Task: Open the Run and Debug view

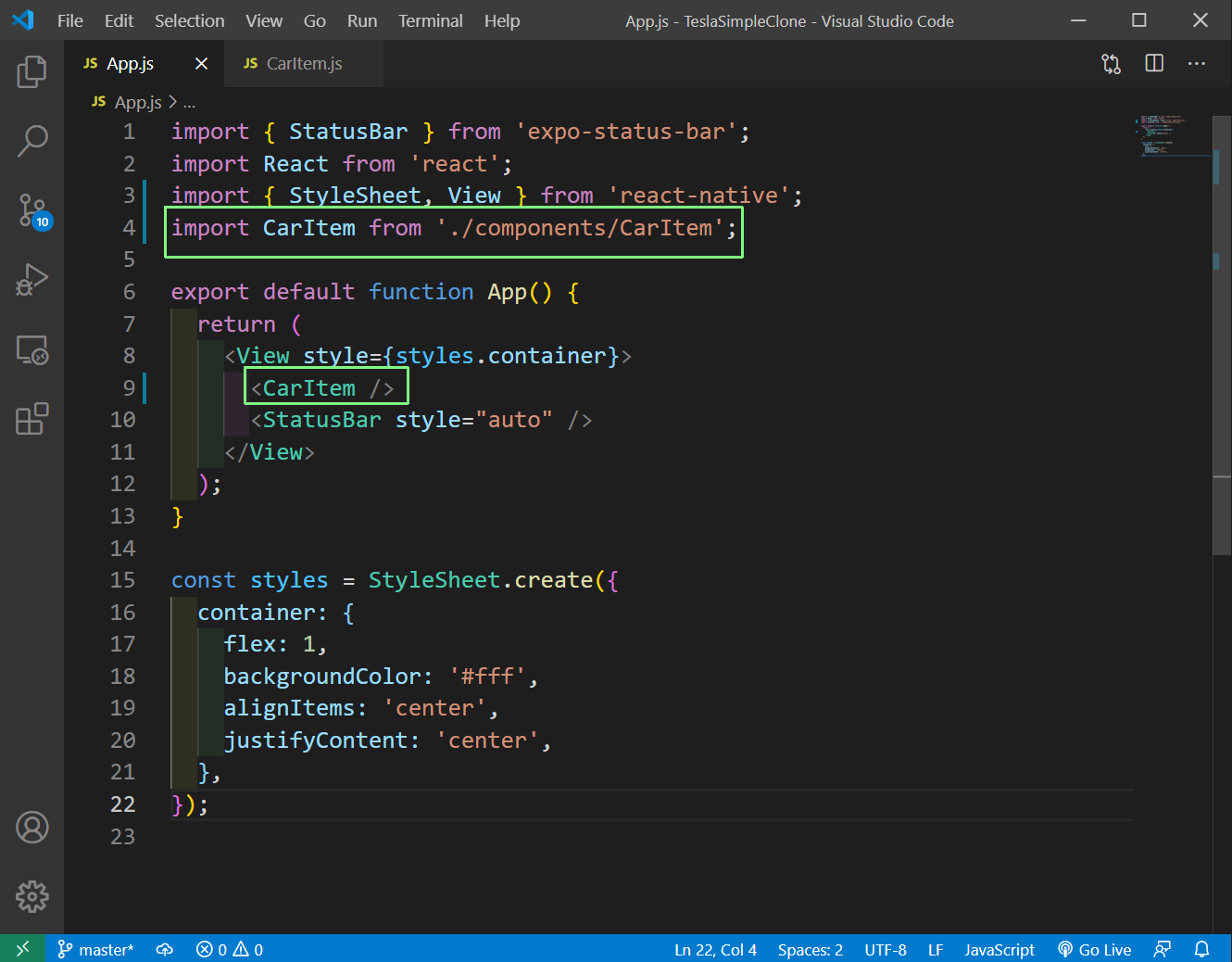Action: (x=31, y=280)
